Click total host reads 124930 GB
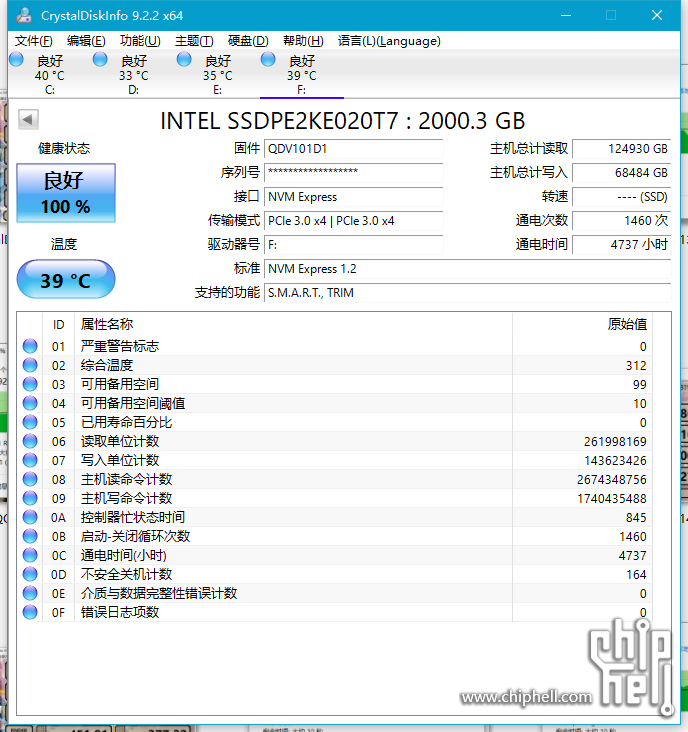 622,149
